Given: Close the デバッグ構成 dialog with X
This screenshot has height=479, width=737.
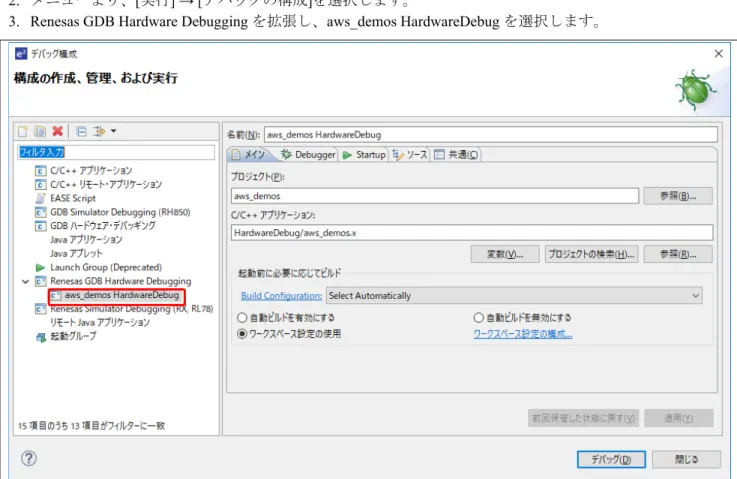Looking at the screenshot, I should tap(718, 54).
